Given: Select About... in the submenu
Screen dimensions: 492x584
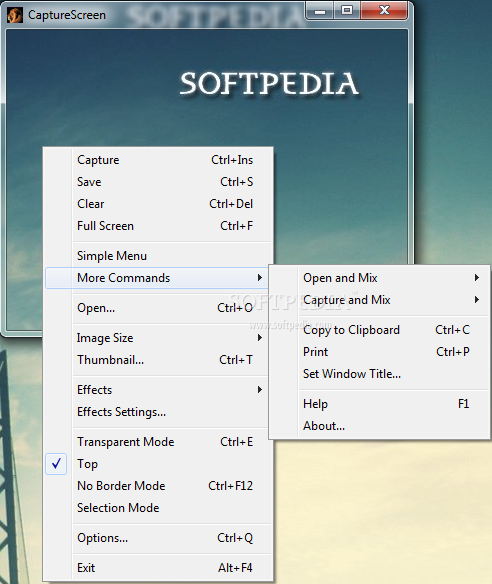Looking at the screenshot, I should 380,426.
